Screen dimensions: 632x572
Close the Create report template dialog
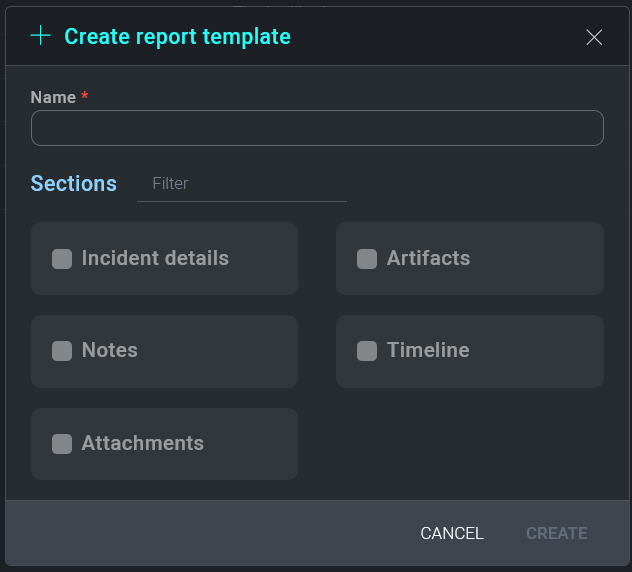[x=594, y=37]
